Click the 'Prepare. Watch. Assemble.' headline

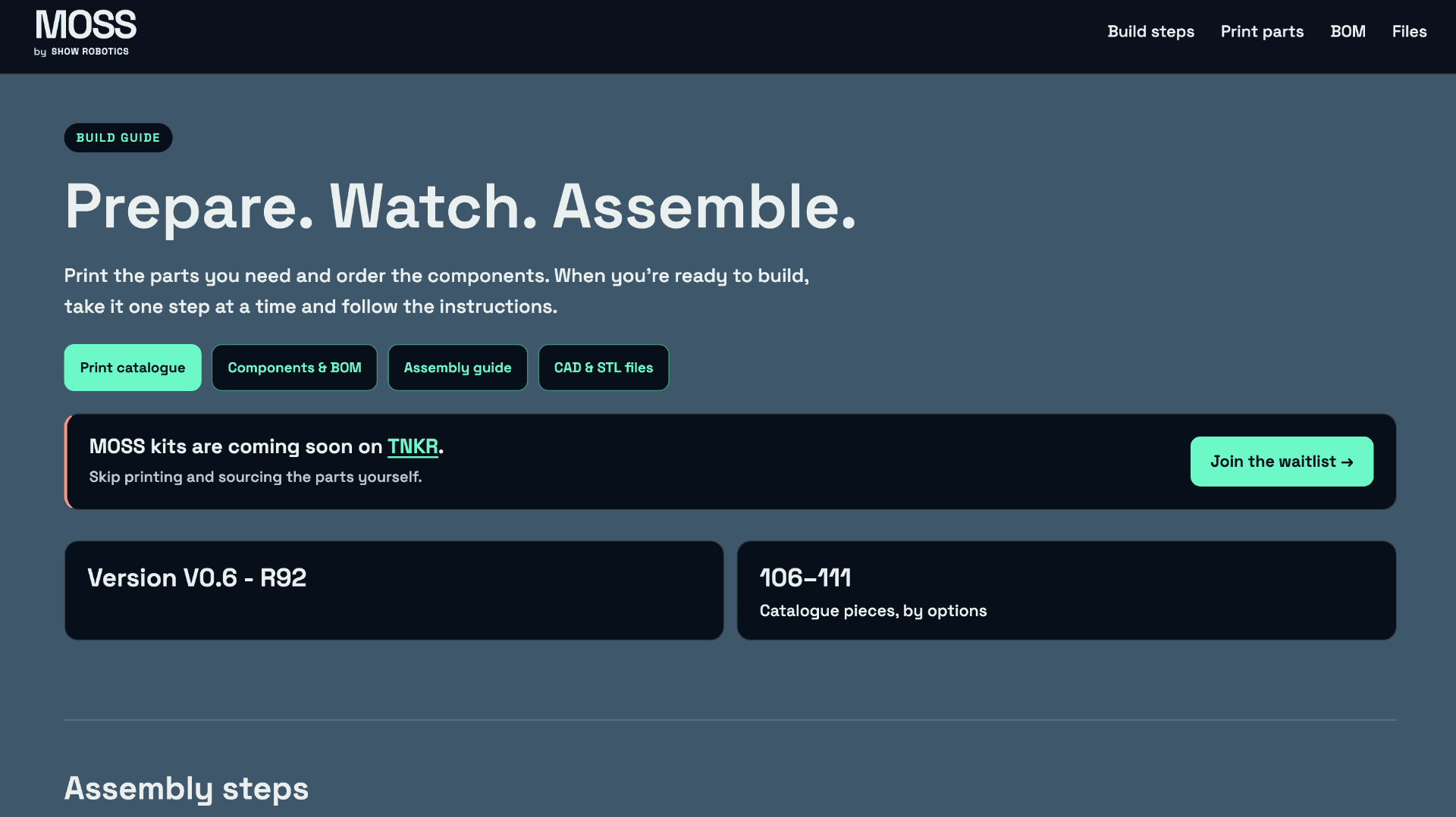click(460, 207)
